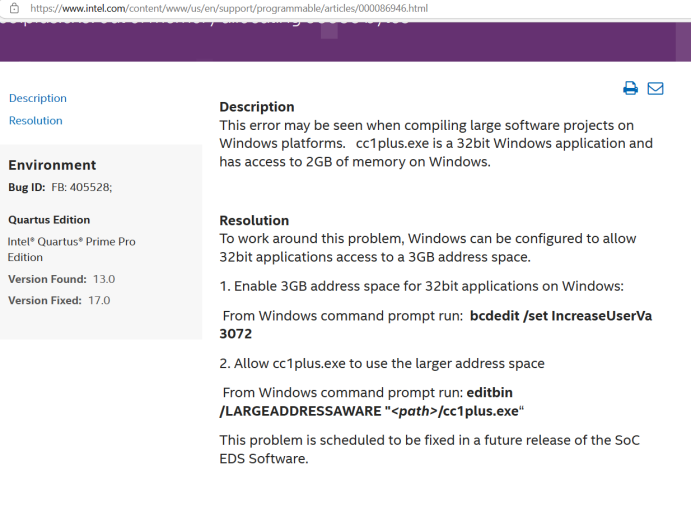This screenshot has height=507, width=691.
Task: Click the purple page header banner
Action: 346,42
